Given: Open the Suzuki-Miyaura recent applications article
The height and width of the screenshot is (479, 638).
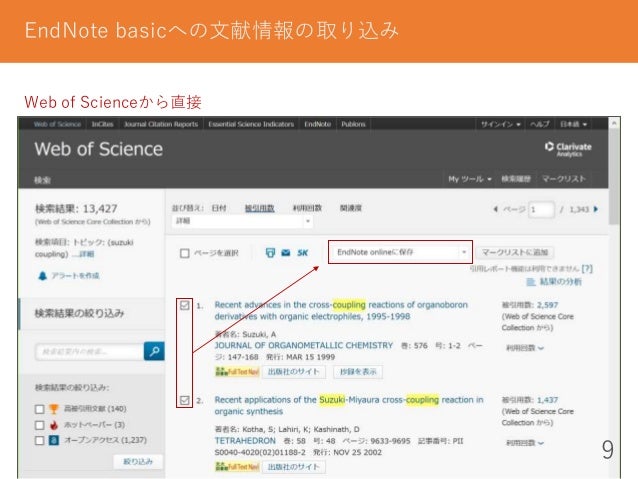Looking at the screenshot, I should tap(349, 405).
